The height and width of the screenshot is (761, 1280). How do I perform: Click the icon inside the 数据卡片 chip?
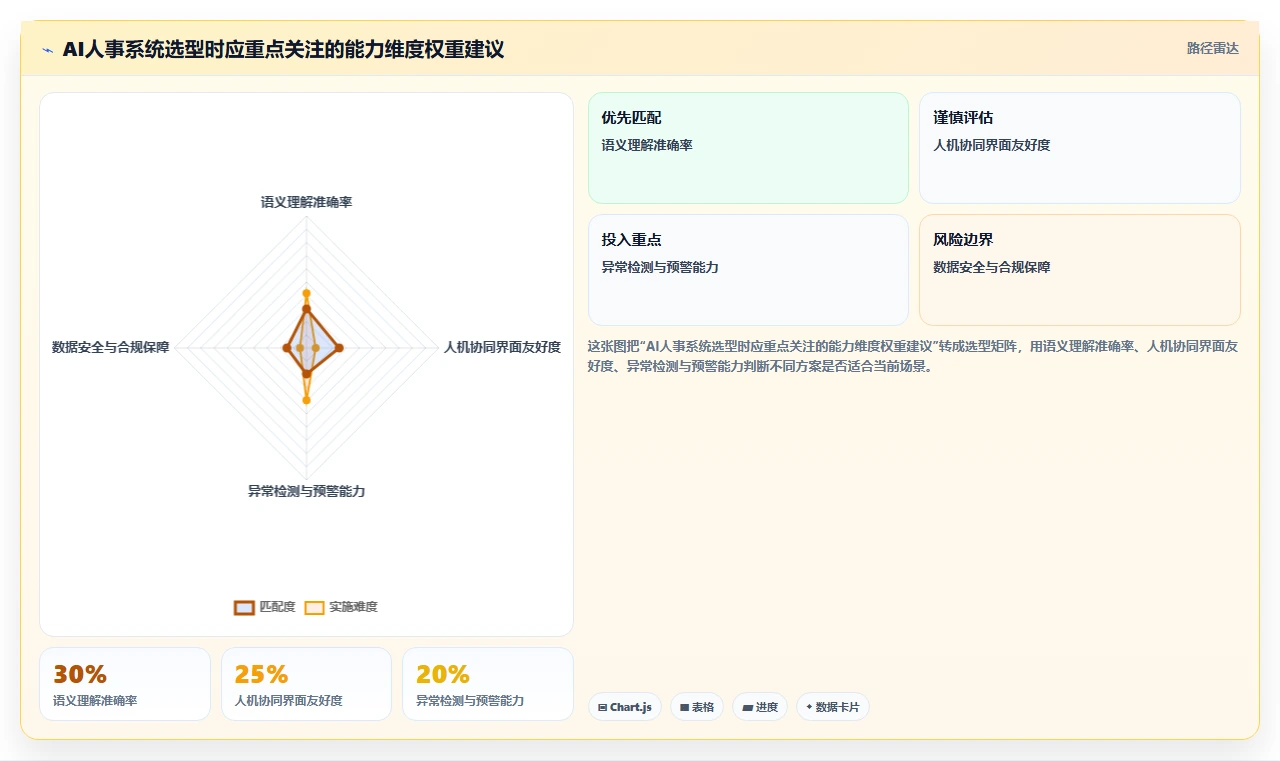(x=809, y=707)
